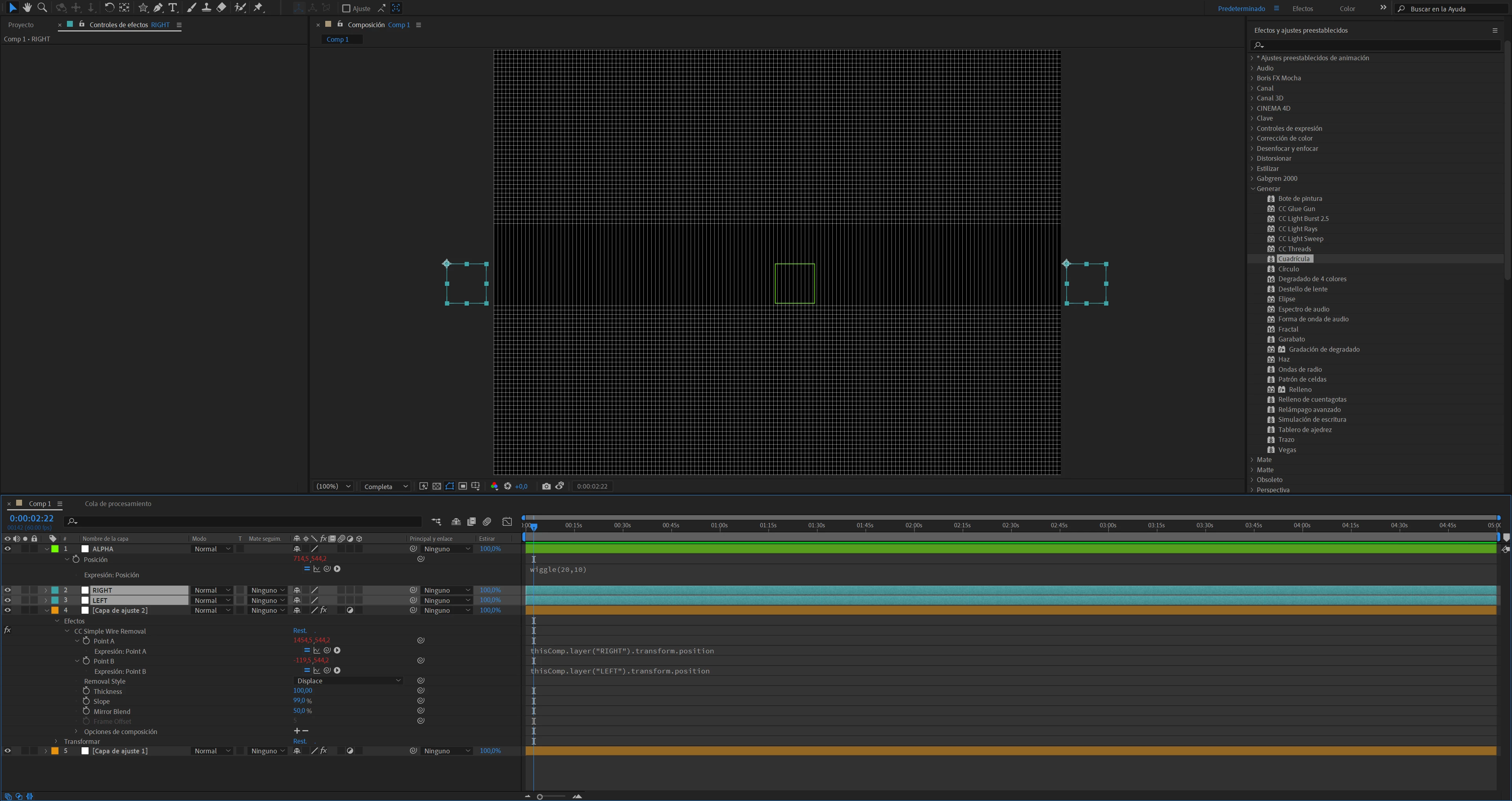The width and height of the screenshot is (1512, 801).
Task: Select the Type text tool
Action: [x=172, y=7]
